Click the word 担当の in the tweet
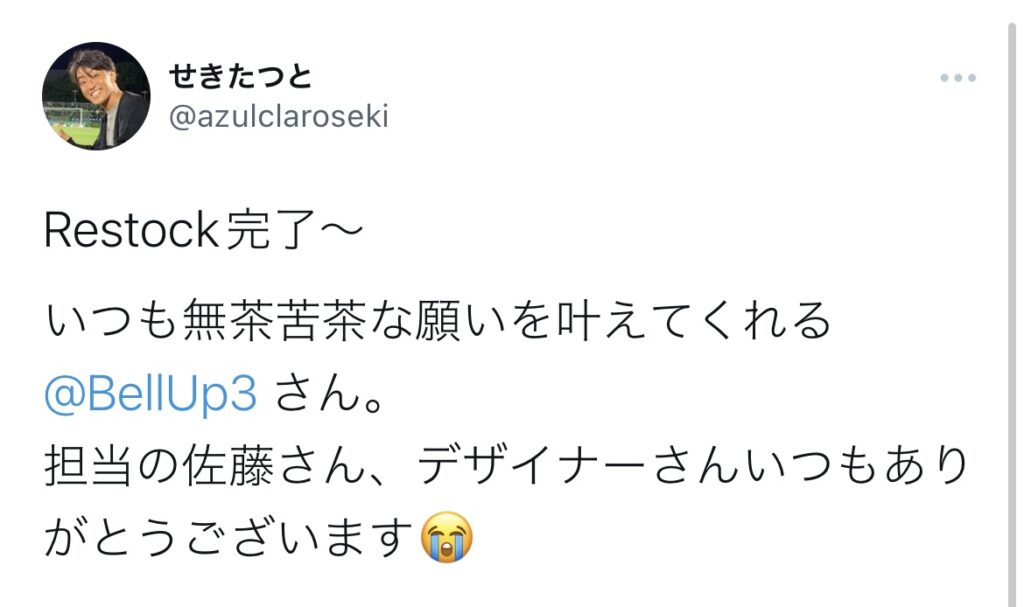Image resolution: width=1024 pixels, height=607 pixels. [112, 466]
